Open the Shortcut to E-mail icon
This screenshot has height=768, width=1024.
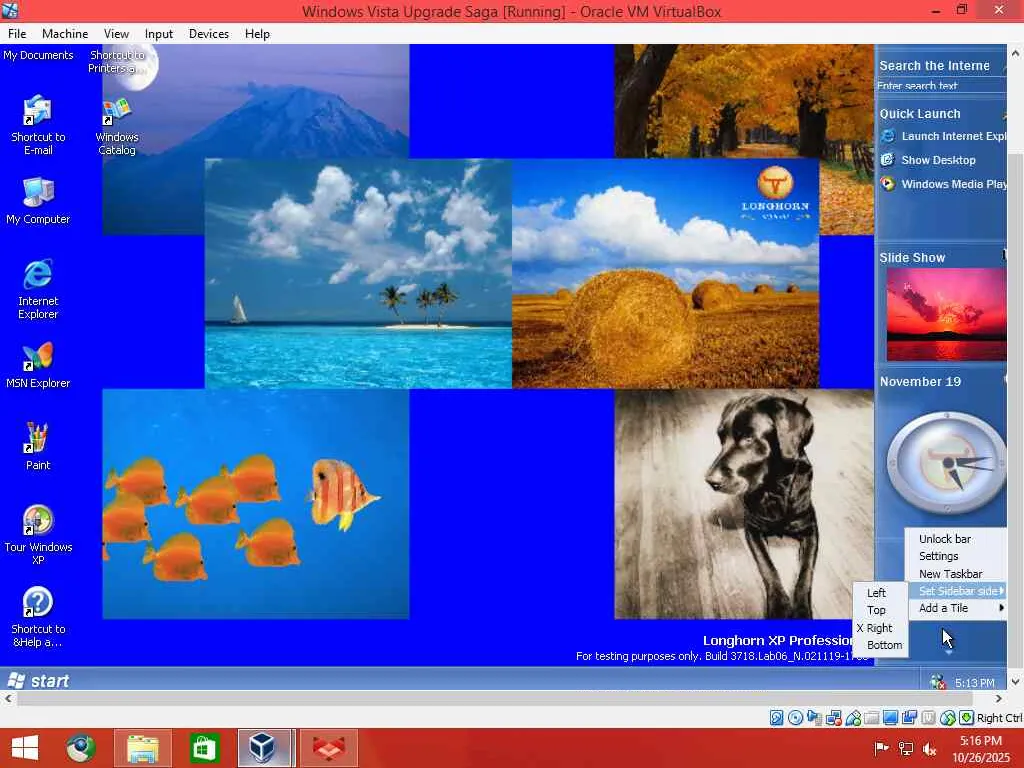(x=38, y=125)
